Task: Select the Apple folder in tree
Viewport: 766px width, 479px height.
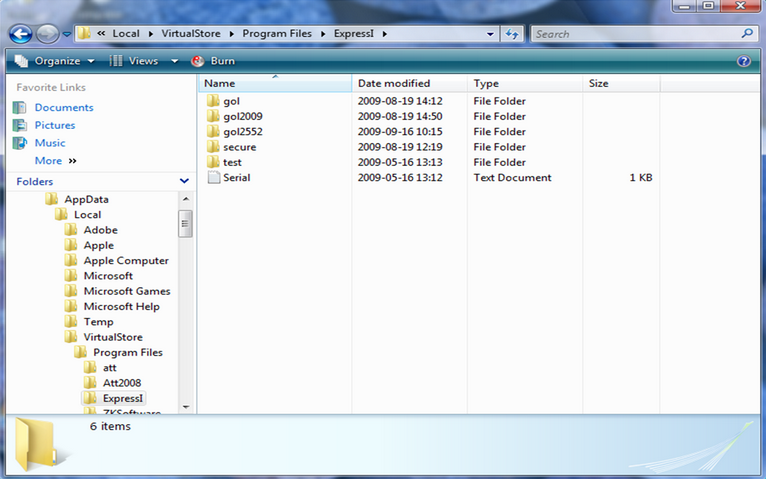Action: pos(99,246)
